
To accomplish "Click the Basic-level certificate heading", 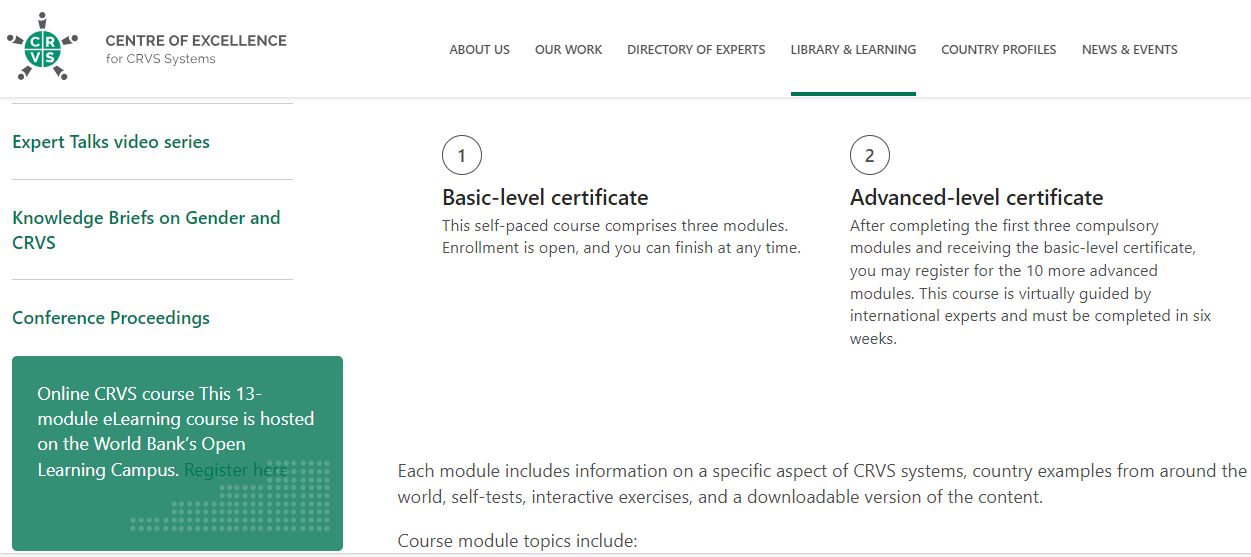I will 545,197.
